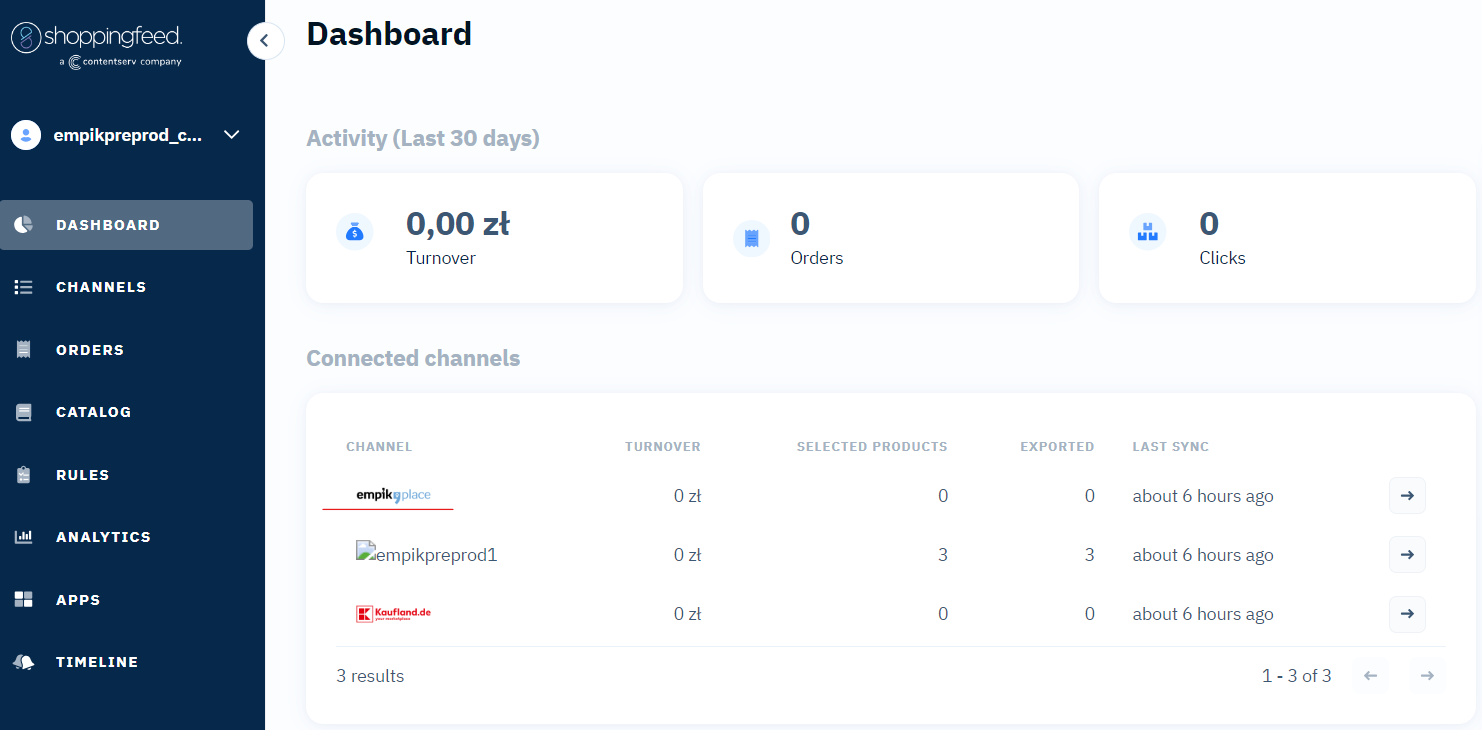Click the Timeline bell icon in sidebar

click(x=24, y=662)
